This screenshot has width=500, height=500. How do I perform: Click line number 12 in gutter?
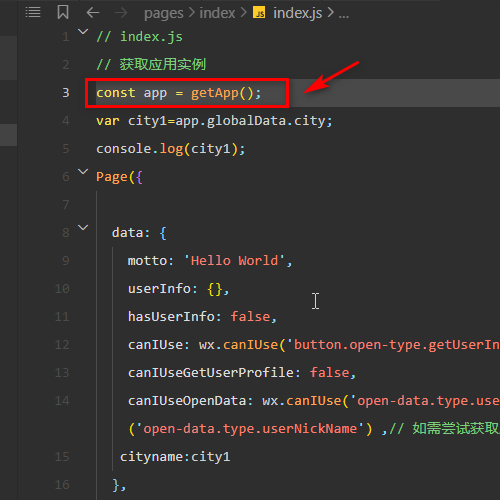(x=62, y=345)
